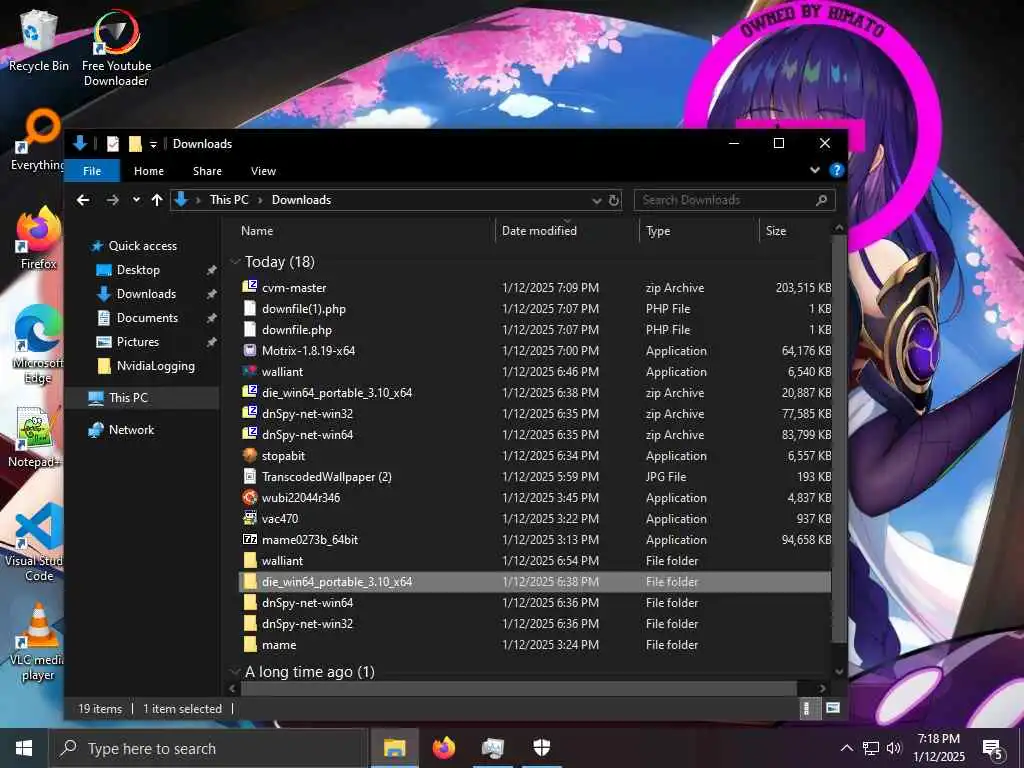Expand the ribbon with the chevron
Image resolution: width=1024 pixels, height=768 pixels.
(814, 170)
